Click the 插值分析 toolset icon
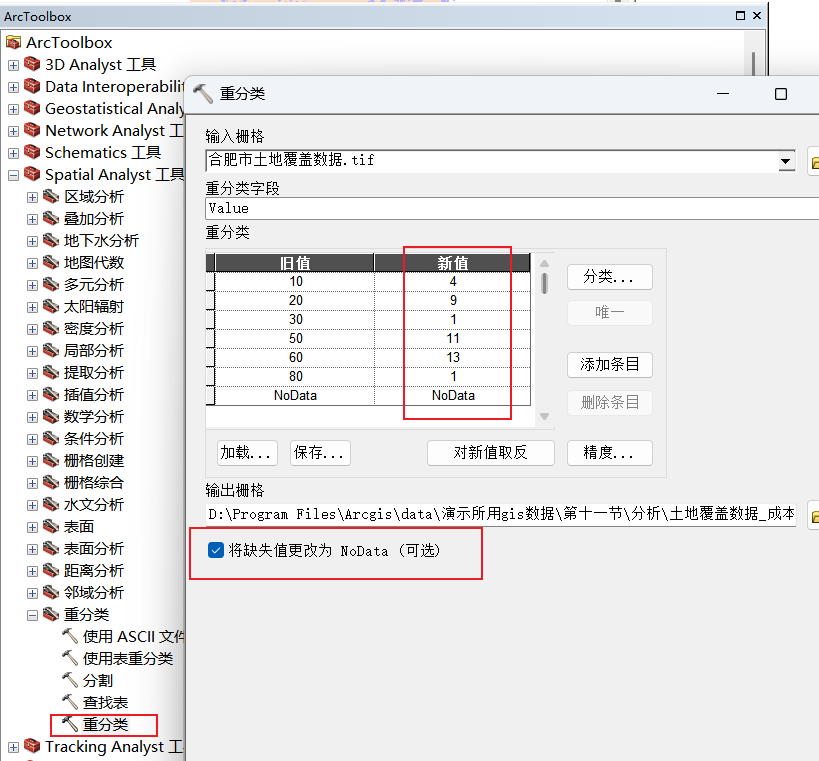 pyautogui.click(x=51, y=394)
